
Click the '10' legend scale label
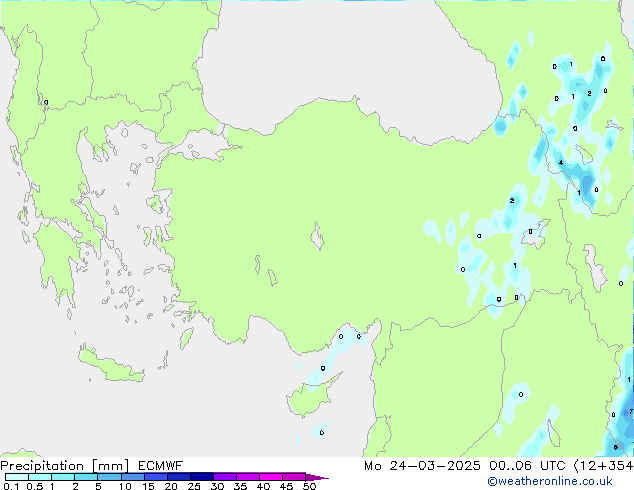[125, 486]
